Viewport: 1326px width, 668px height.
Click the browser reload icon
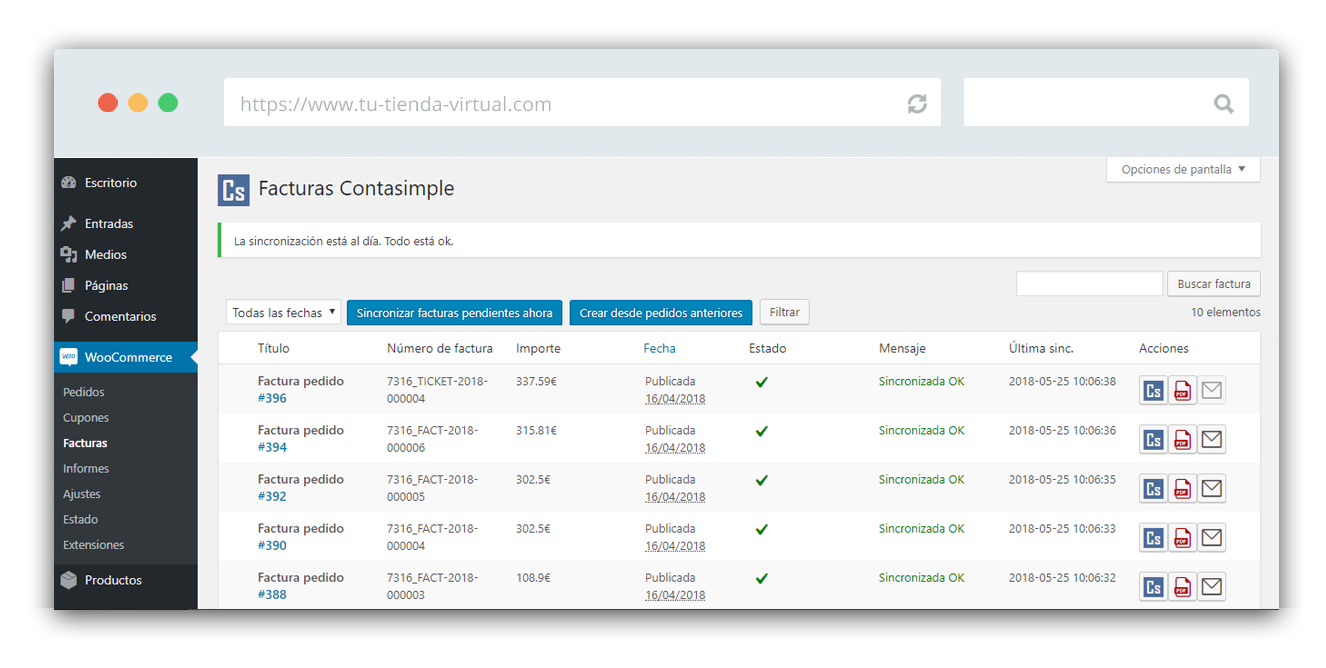point(916,104)
